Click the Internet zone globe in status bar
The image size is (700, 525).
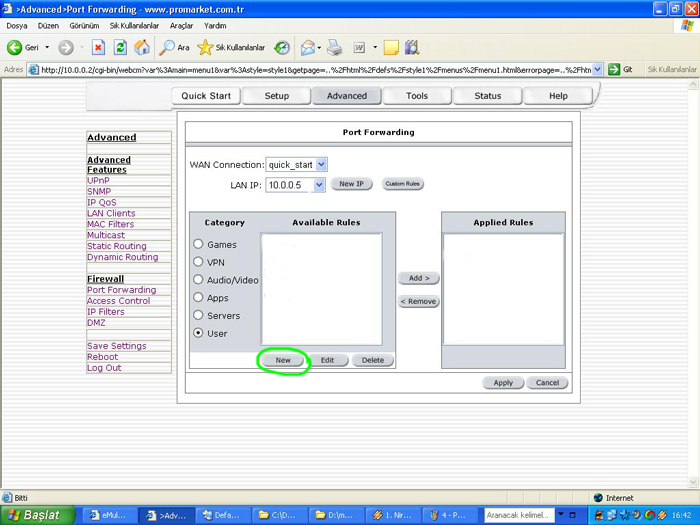click(x=598, y=498)
